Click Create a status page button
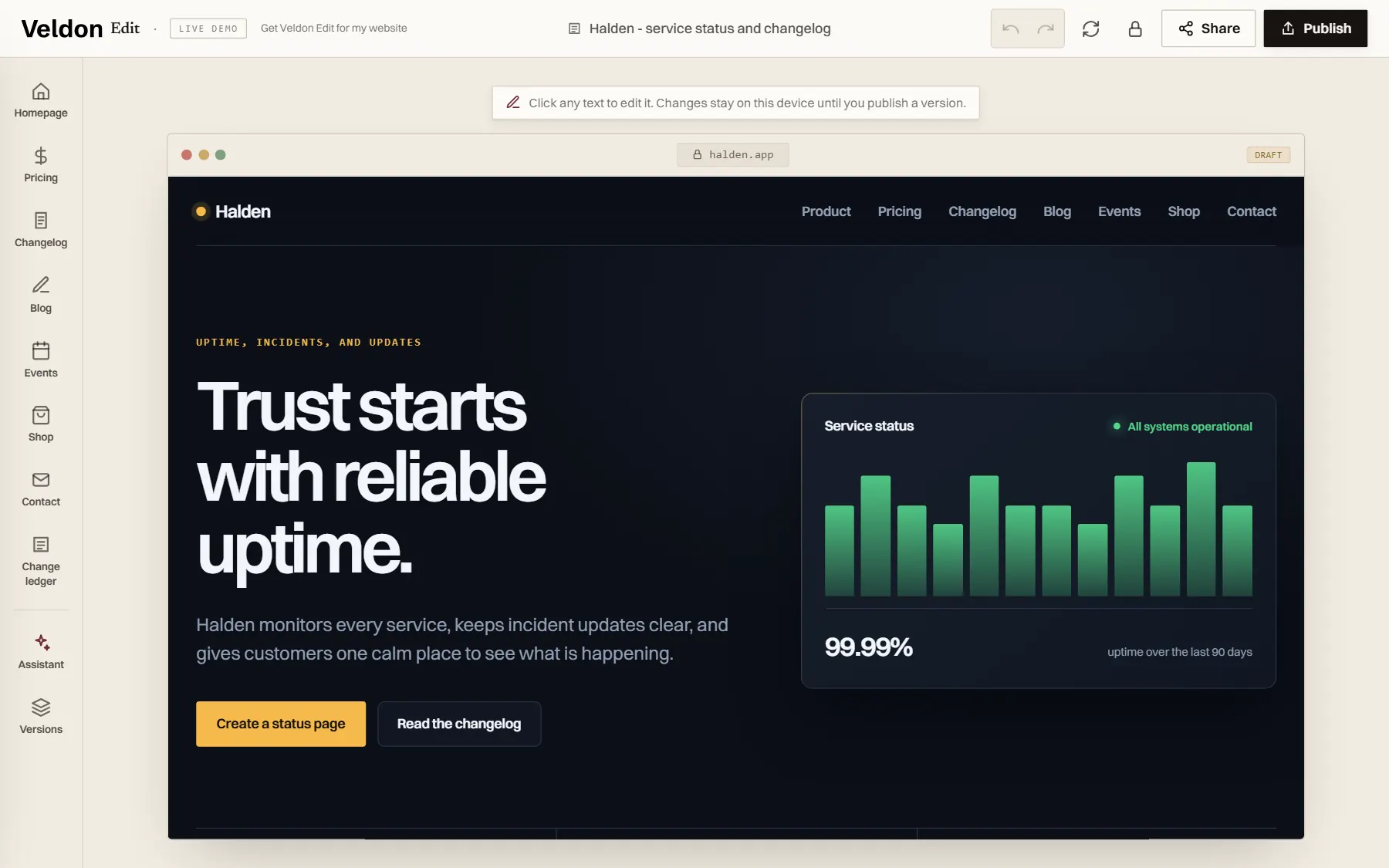 [x=281, y=724]
